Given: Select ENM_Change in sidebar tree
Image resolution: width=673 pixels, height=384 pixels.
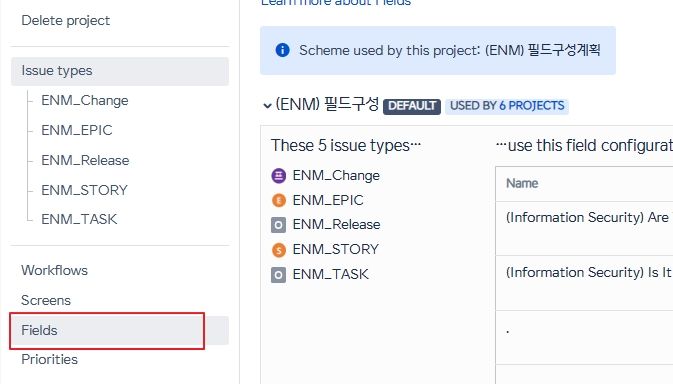Looking at the screenshot, I should 85,100.
